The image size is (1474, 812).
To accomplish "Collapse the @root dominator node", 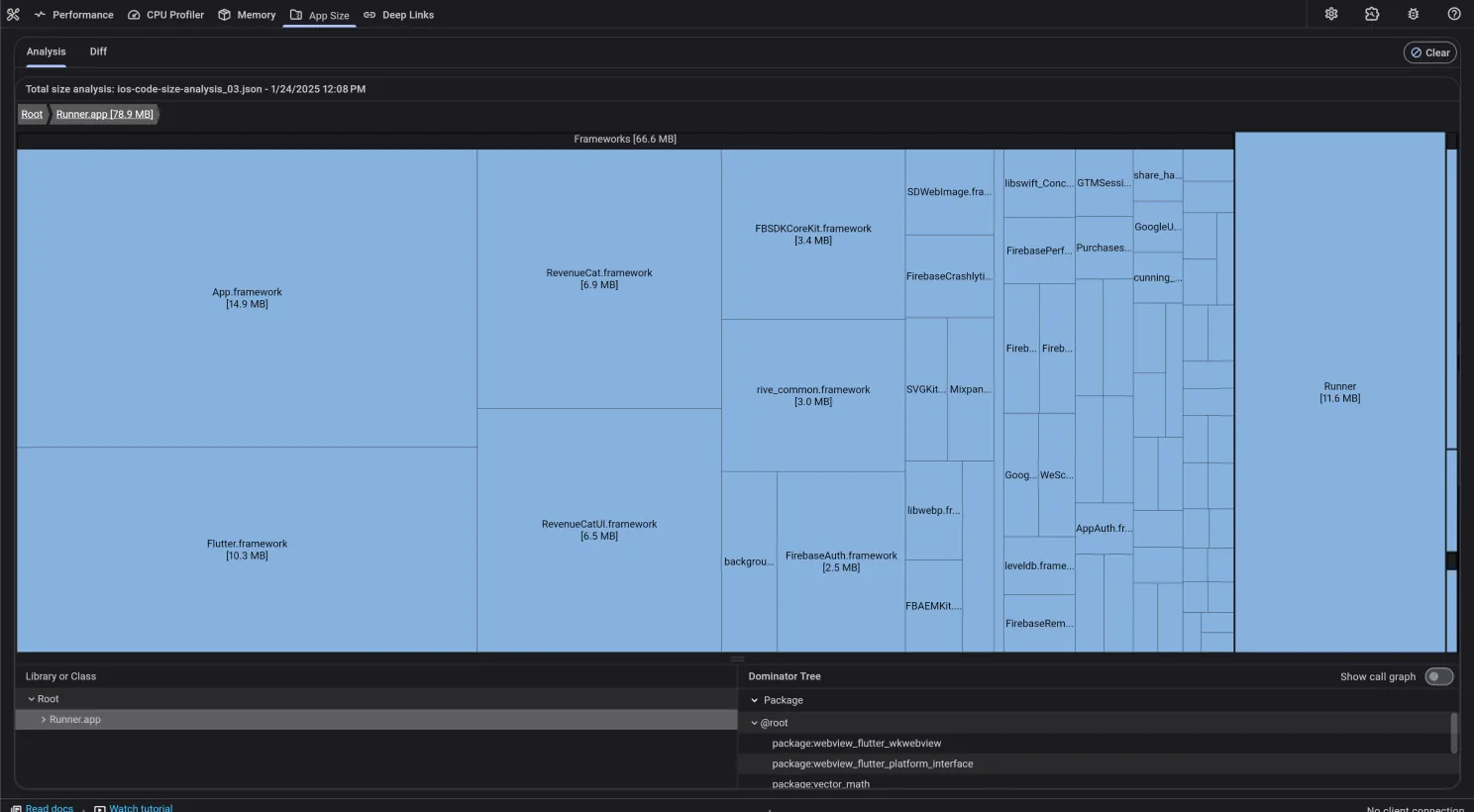I will point(754,723).
